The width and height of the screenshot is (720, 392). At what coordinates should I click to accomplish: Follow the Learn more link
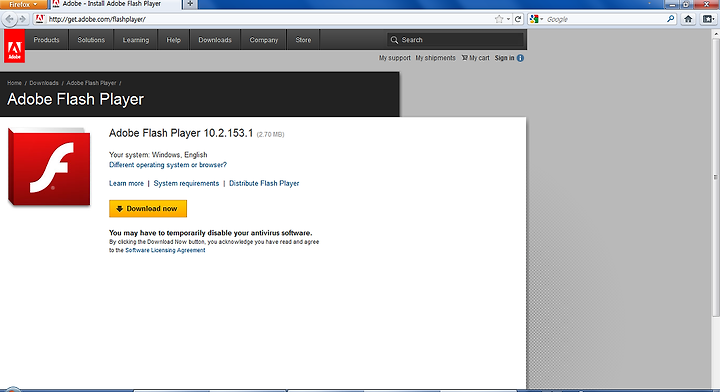pyautogui.click(x=126, y=183)
